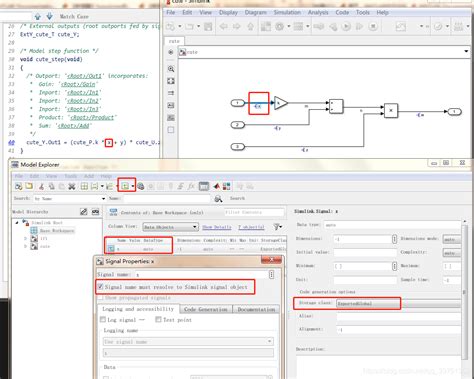Toggle Show propagated signals checkbox
This screenshot has height=379, width=474.
[100, 298]
